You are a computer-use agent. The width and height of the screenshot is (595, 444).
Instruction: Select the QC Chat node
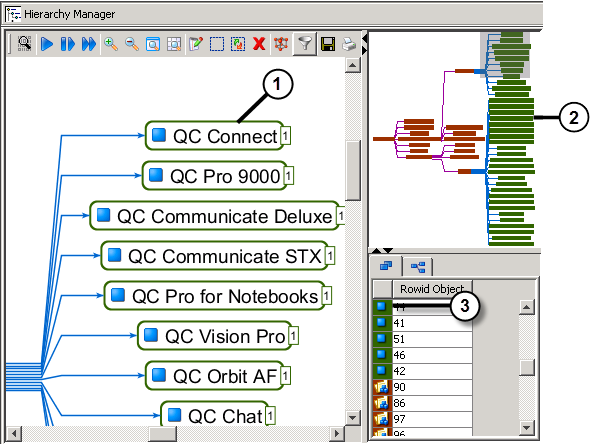[214, 414]
